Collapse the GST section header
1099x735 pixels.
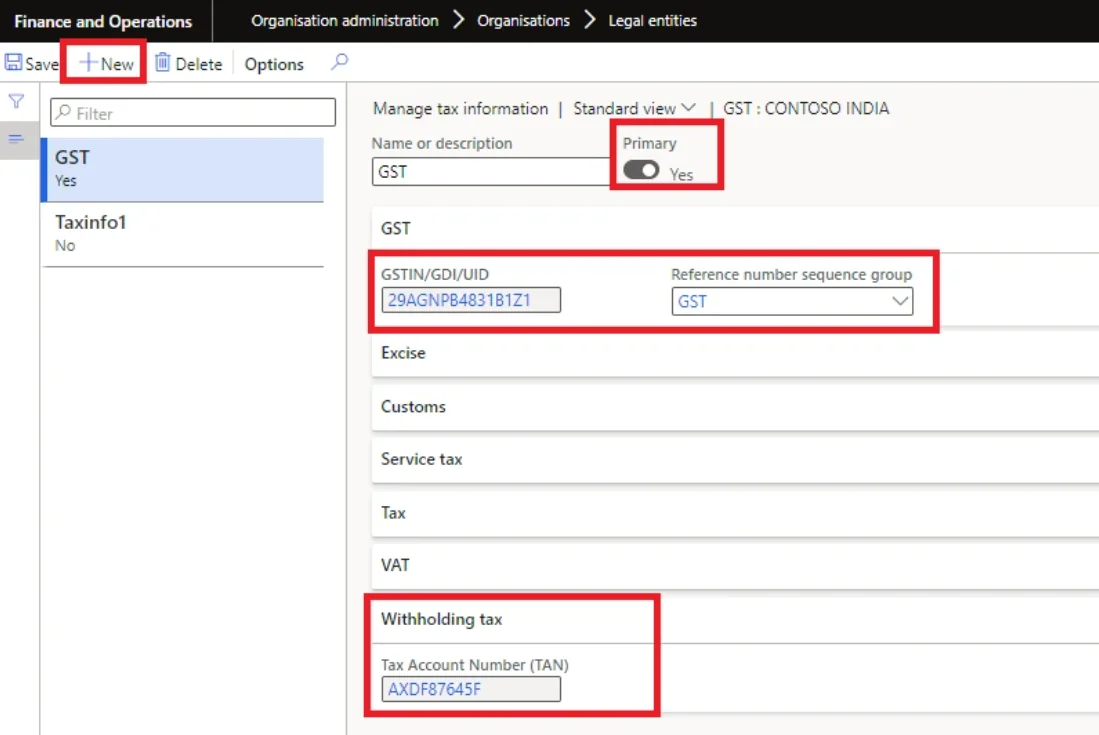[735, 229]
